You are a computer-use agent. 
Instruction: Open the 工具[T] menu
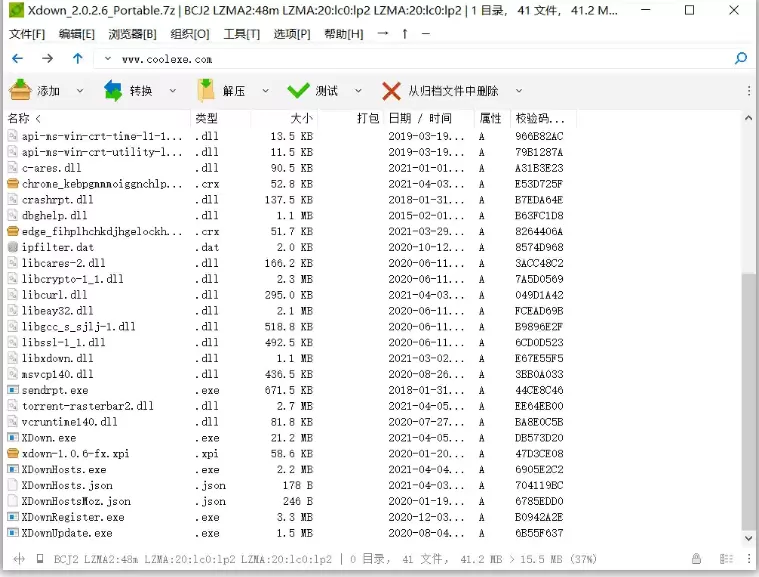[241, 34]
